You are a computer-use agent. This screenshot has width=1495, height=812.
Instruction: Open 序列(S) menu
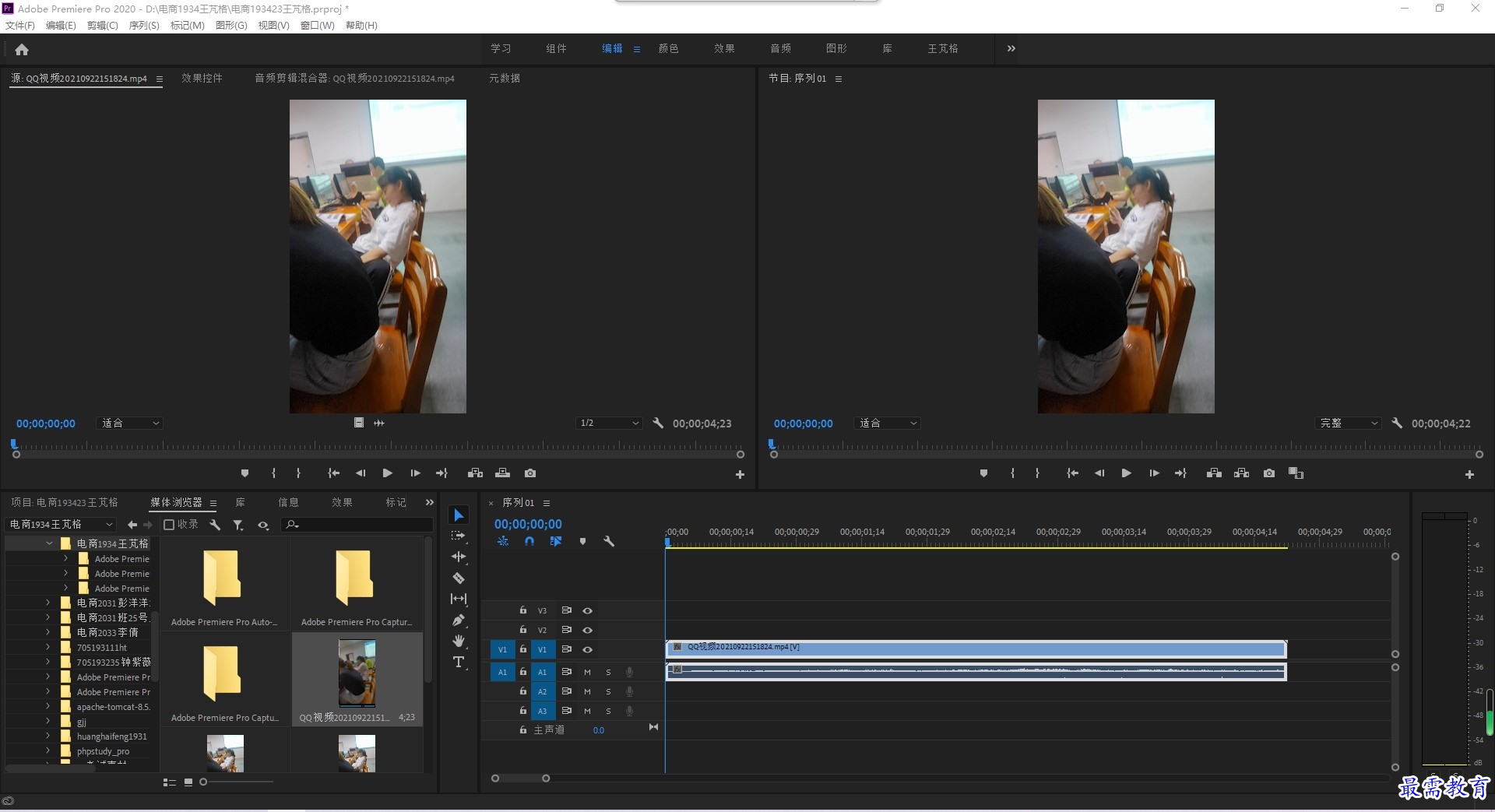click(144, 26)
